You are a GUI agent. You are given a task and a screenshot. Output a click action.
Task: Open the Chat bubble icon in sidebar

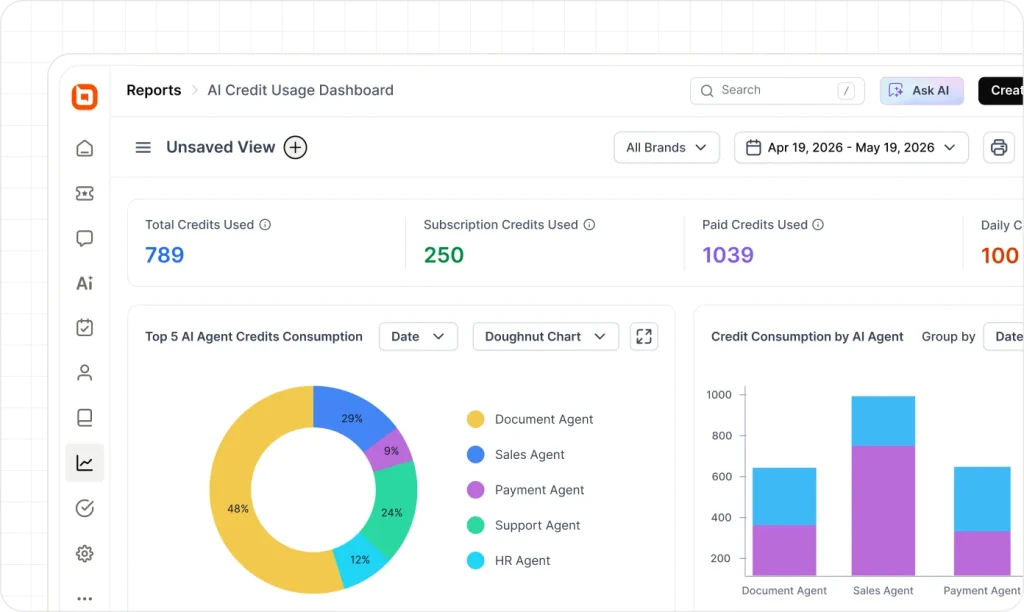pyautogui.click(x=85, y=238)
